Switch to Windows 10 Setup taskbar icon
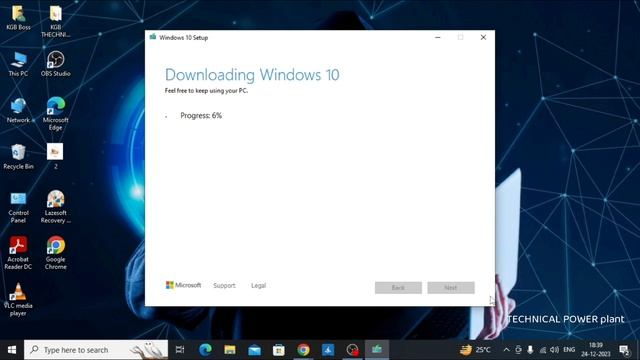The width and height of the screenshot is (640, 360). (x=377, y=350)
